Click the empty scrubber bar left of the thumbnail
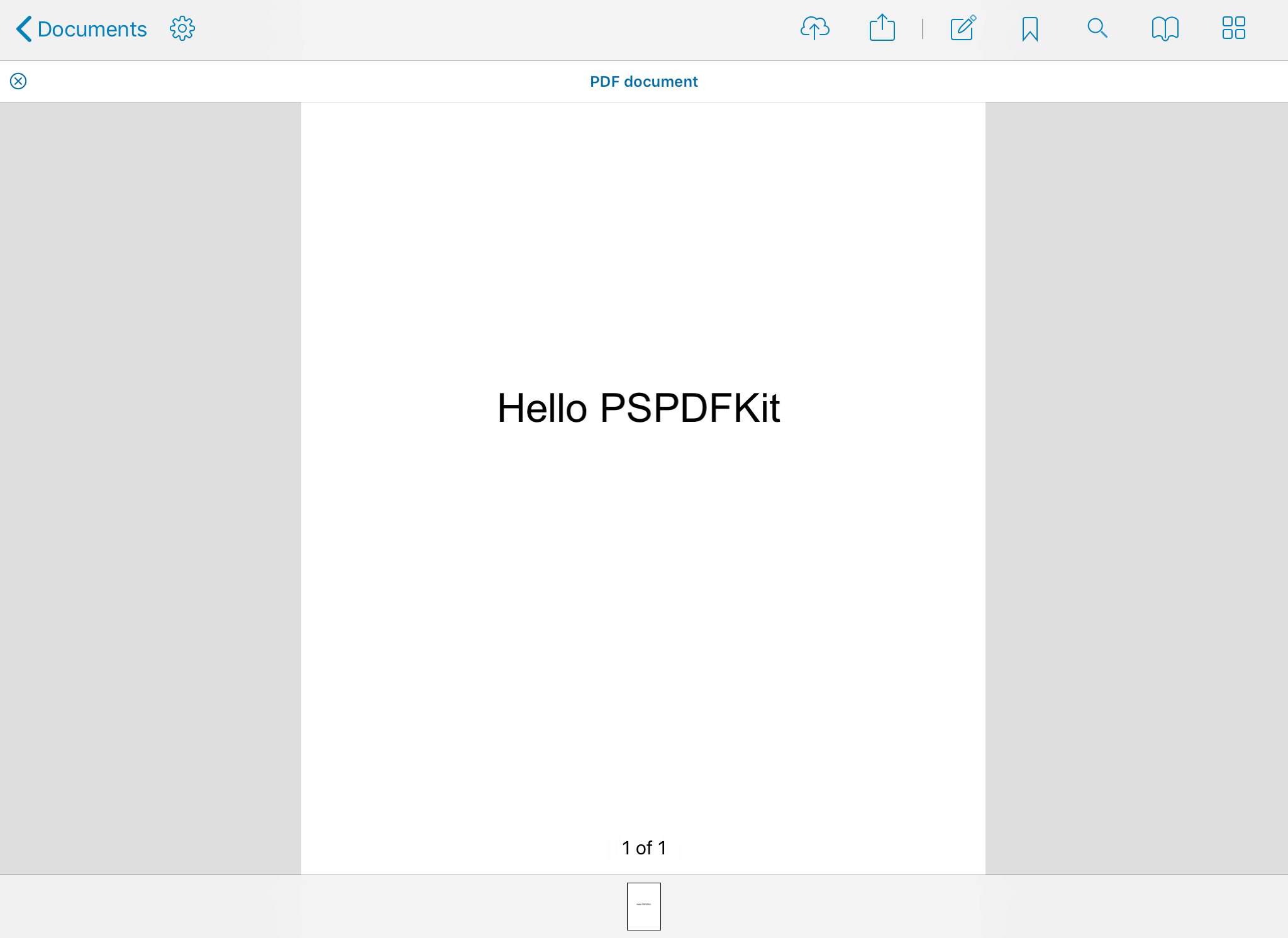Screen dimensions: 1288x938 coord(314,906)
